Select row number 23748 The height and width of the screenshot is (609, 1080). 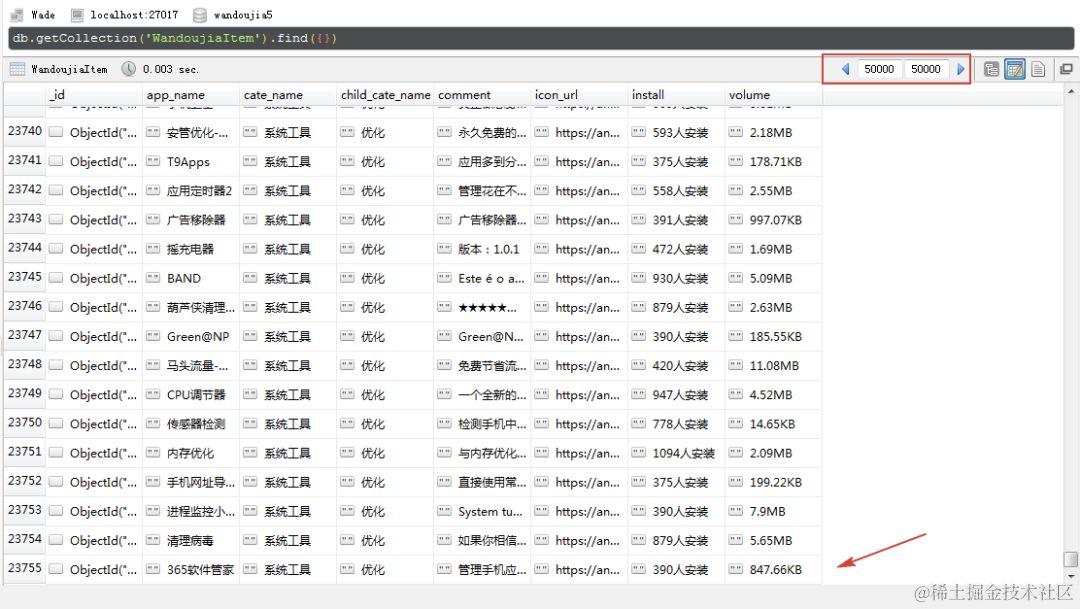25,364
